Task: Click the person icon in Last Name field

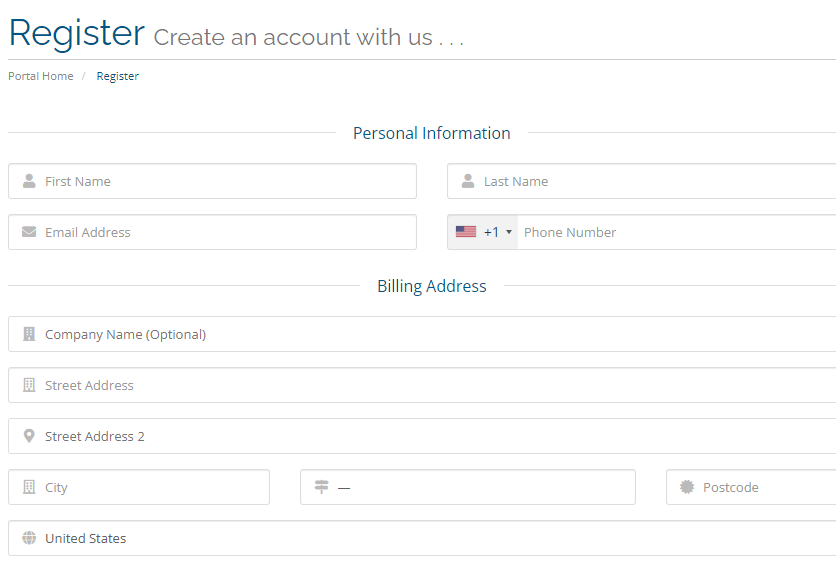Action: coord(468,181)
